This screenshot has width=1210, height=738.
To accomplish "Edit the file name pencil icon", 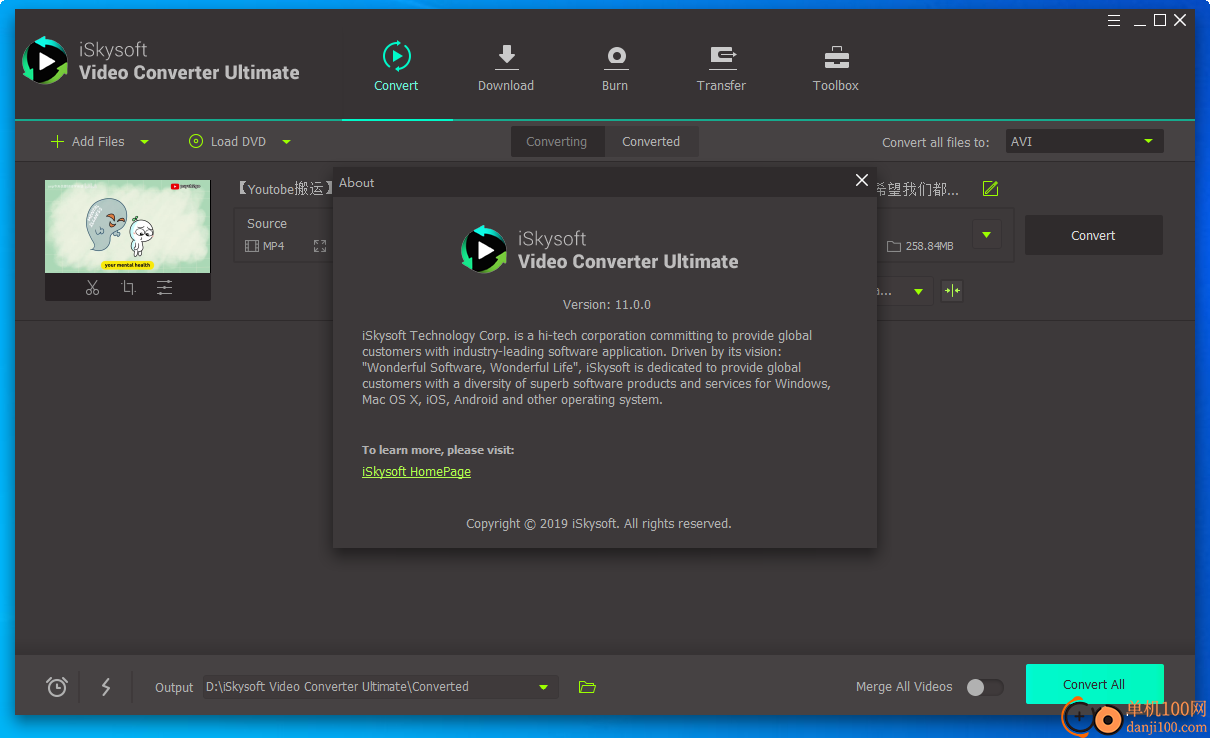I will (x=991, y=188).
